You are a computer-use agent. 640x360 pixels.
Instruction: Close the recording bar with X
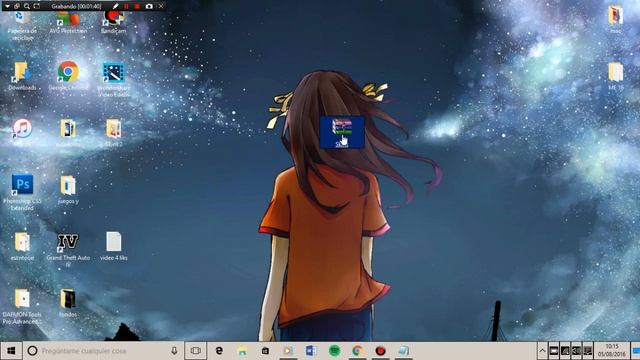[x=161, y=6]
